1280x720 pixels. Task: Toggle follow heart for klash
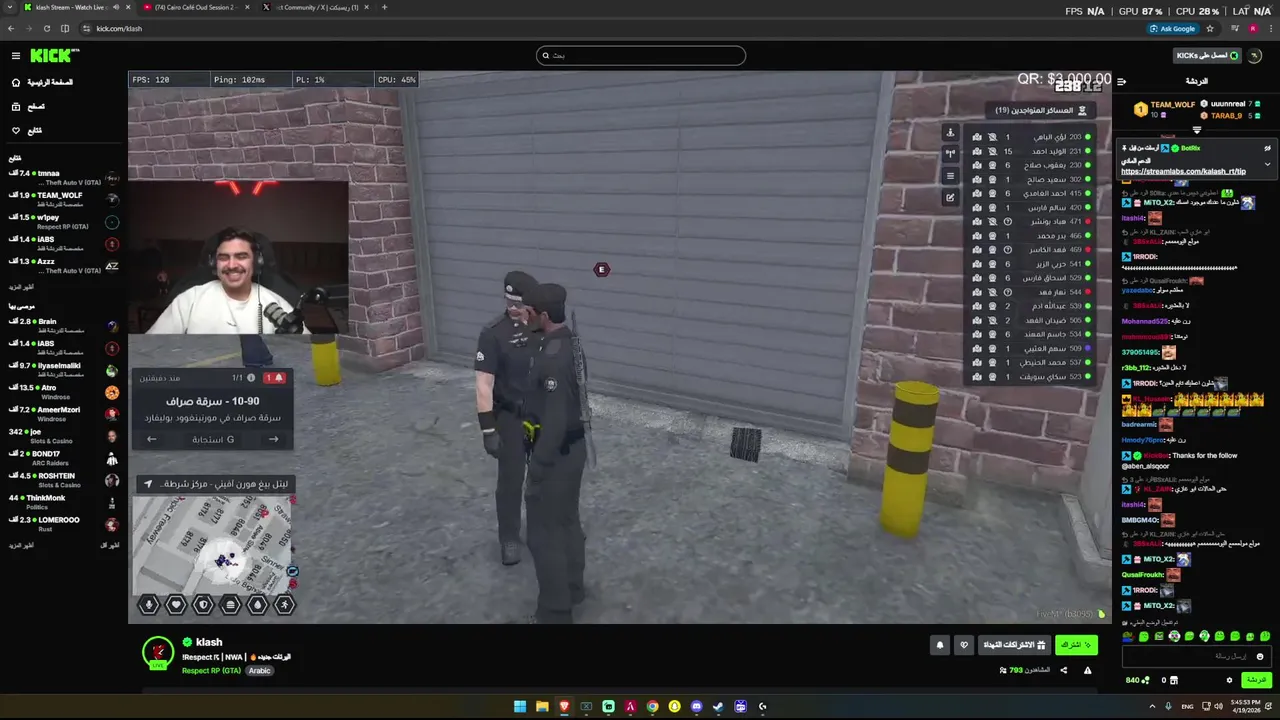coord(964,645)
